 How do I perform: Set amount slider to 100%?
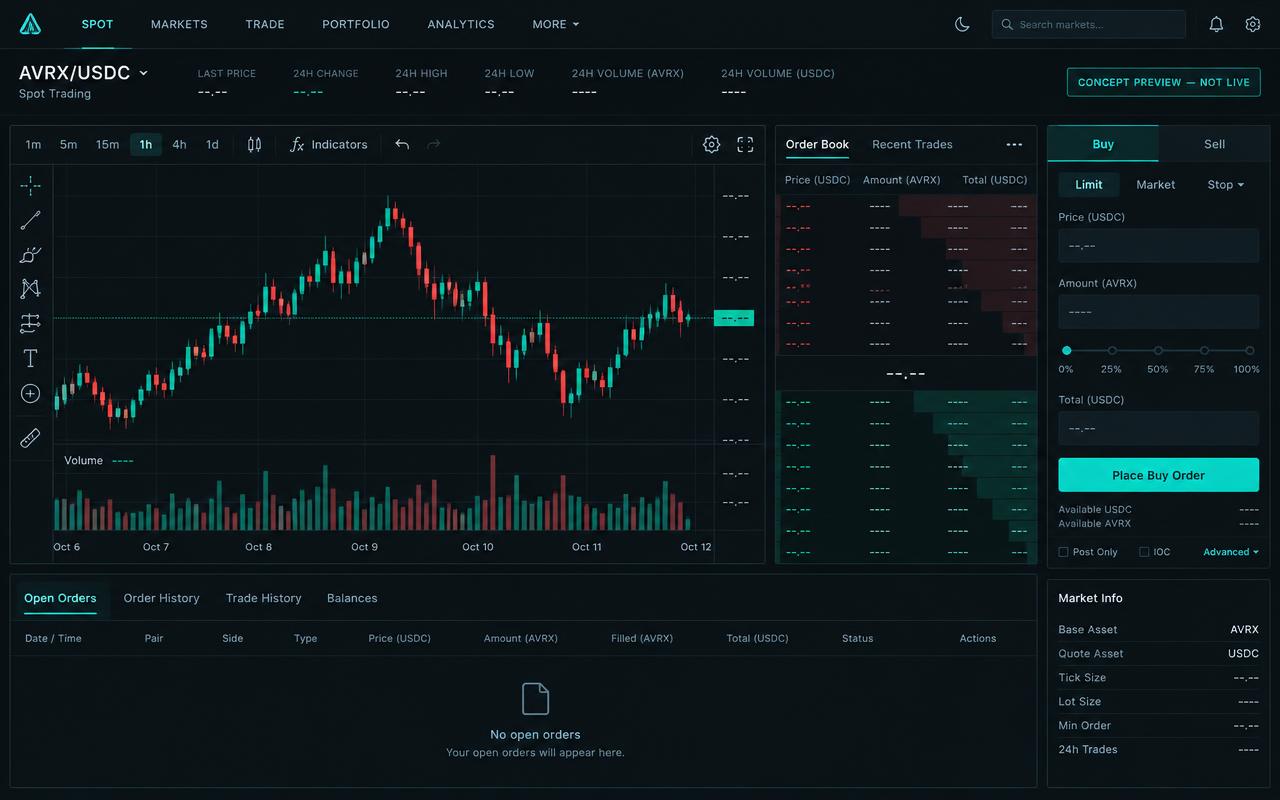1250,351
